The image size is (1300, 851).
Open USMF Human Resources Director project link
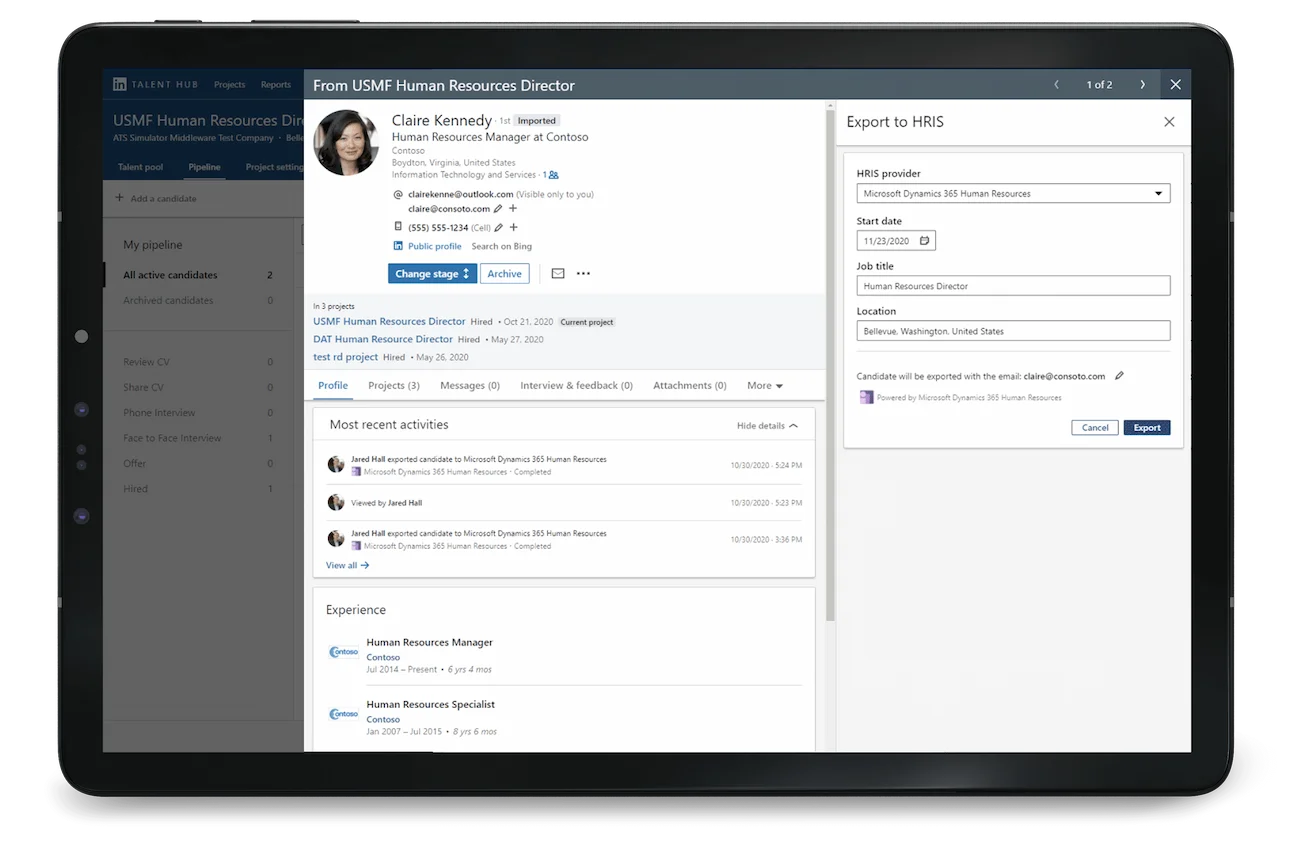coord(389,322)
